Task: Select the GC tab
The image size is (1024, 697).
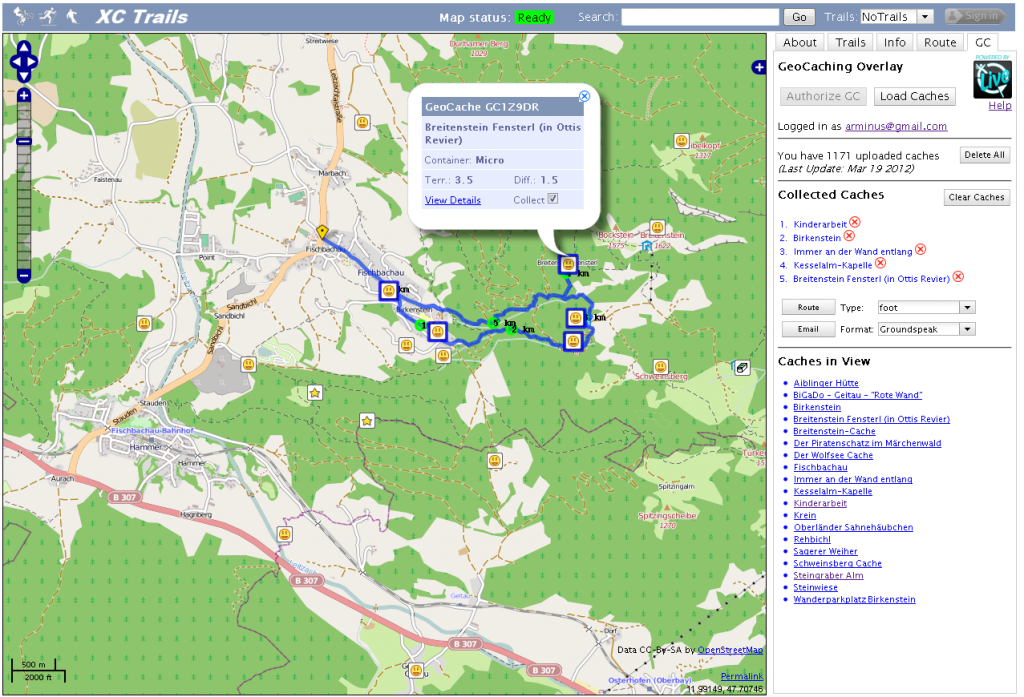Action: pos(983,42)
